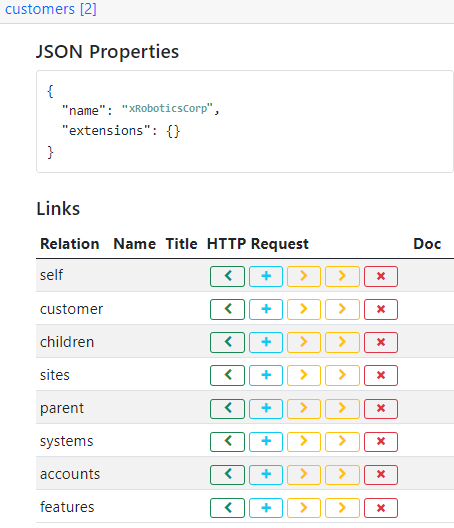This screenshot has width=454, height=528.
Task: Click the first orange arrow for customer row
Action: coord(304,309)
